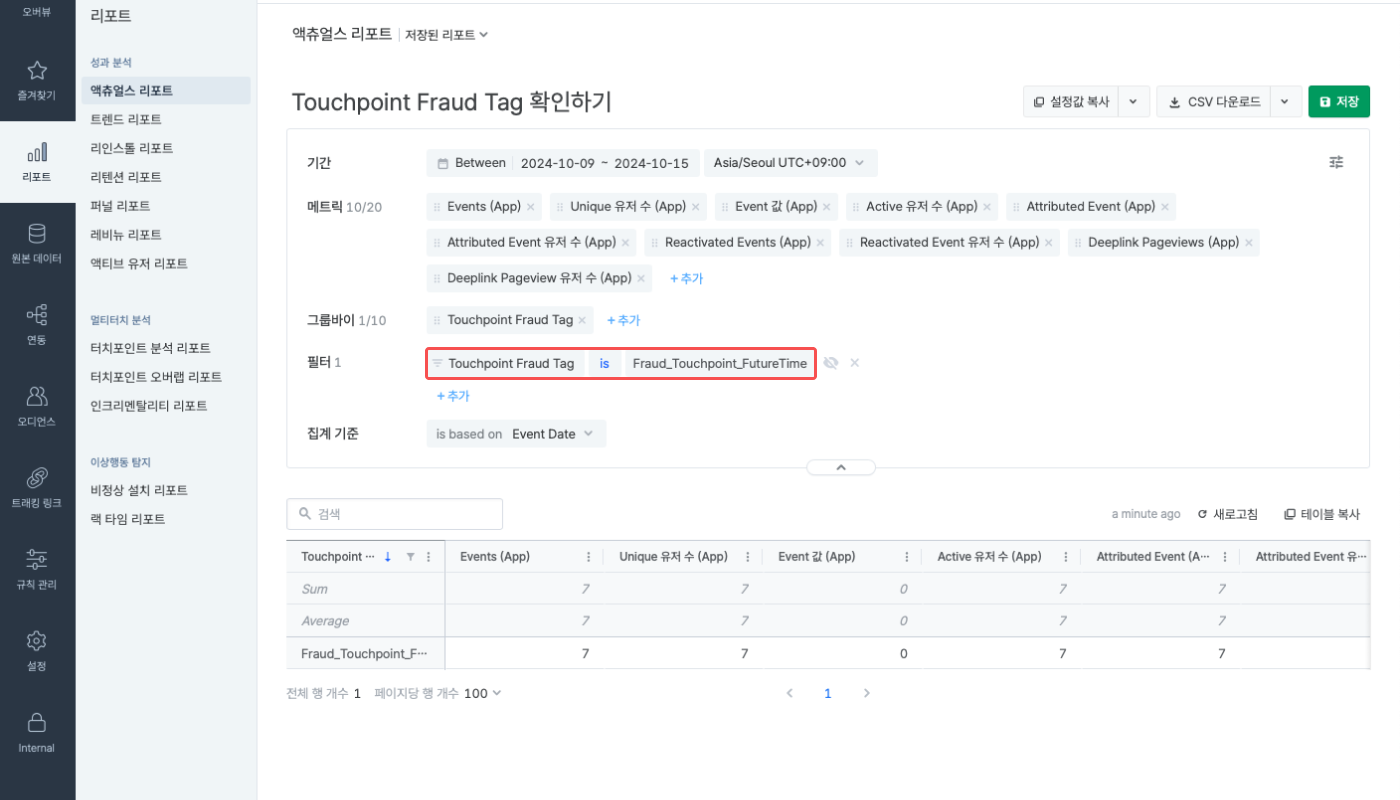Open Event 값 (App) column menu
This screenshot has width=1400, height=800.
tap(906, 557)
